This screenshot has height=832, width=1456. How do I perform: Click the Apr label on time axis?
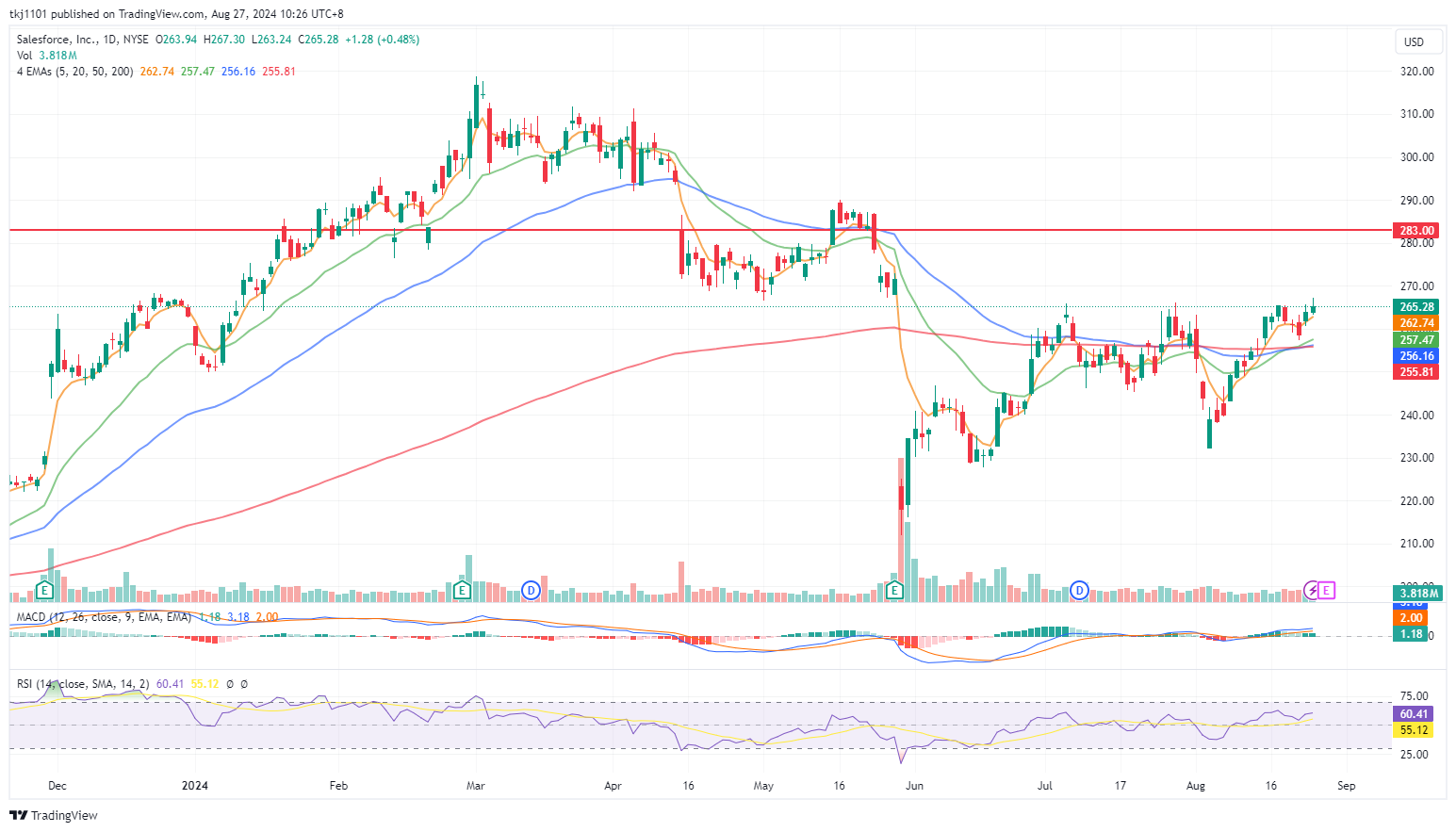(613, 786)
